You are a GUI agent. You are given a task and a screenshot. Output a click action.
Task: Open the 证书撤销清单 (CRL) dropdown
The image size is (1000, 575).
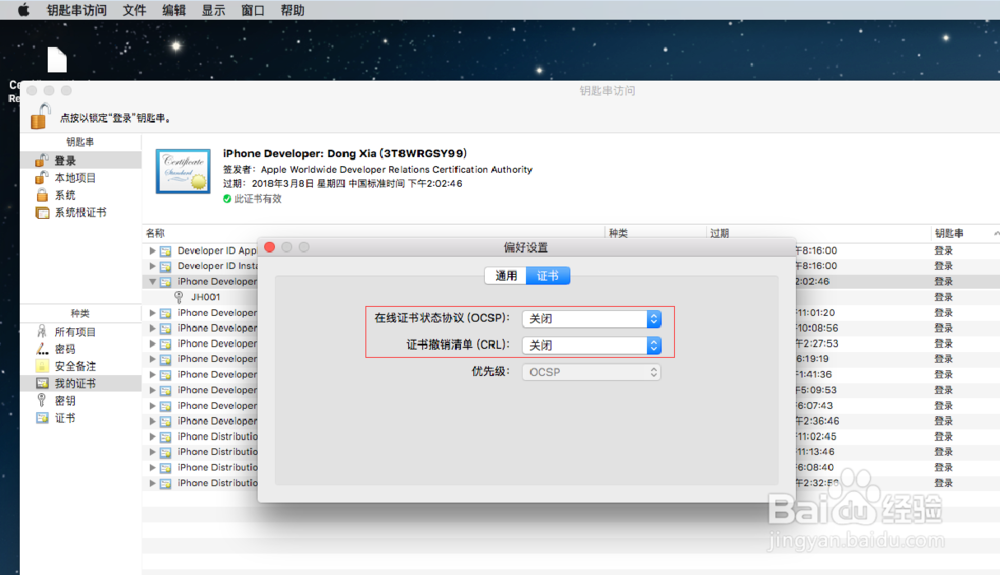point(591,346)
